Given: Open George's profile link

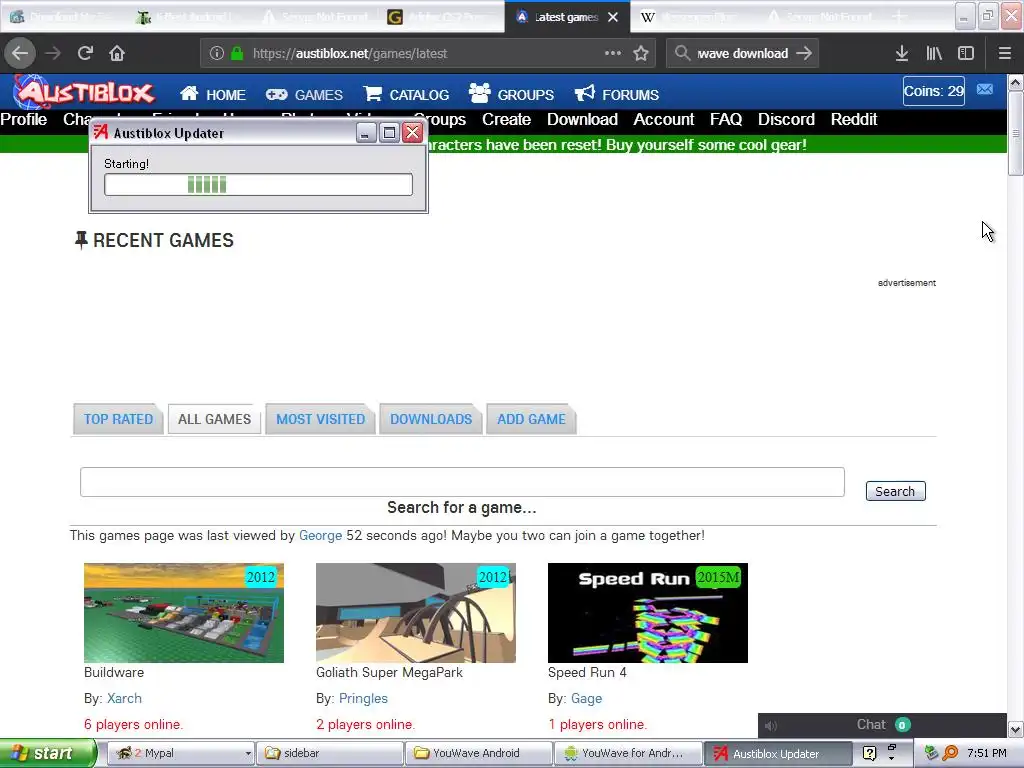Looking at the screenshot, I should 320,536.
